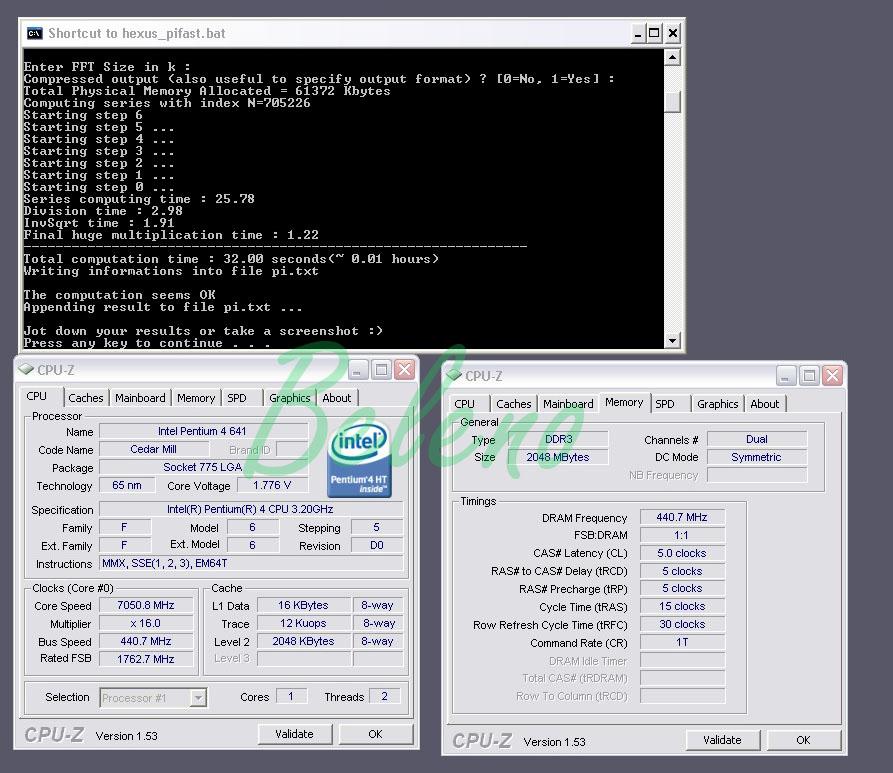Click the Multiplier value x 16.0

pyautogui.click(x=146, y=623)
